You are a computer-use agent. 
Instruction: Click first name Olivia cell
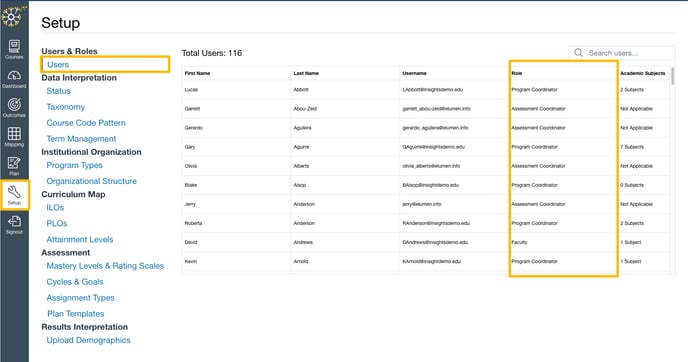190,166
